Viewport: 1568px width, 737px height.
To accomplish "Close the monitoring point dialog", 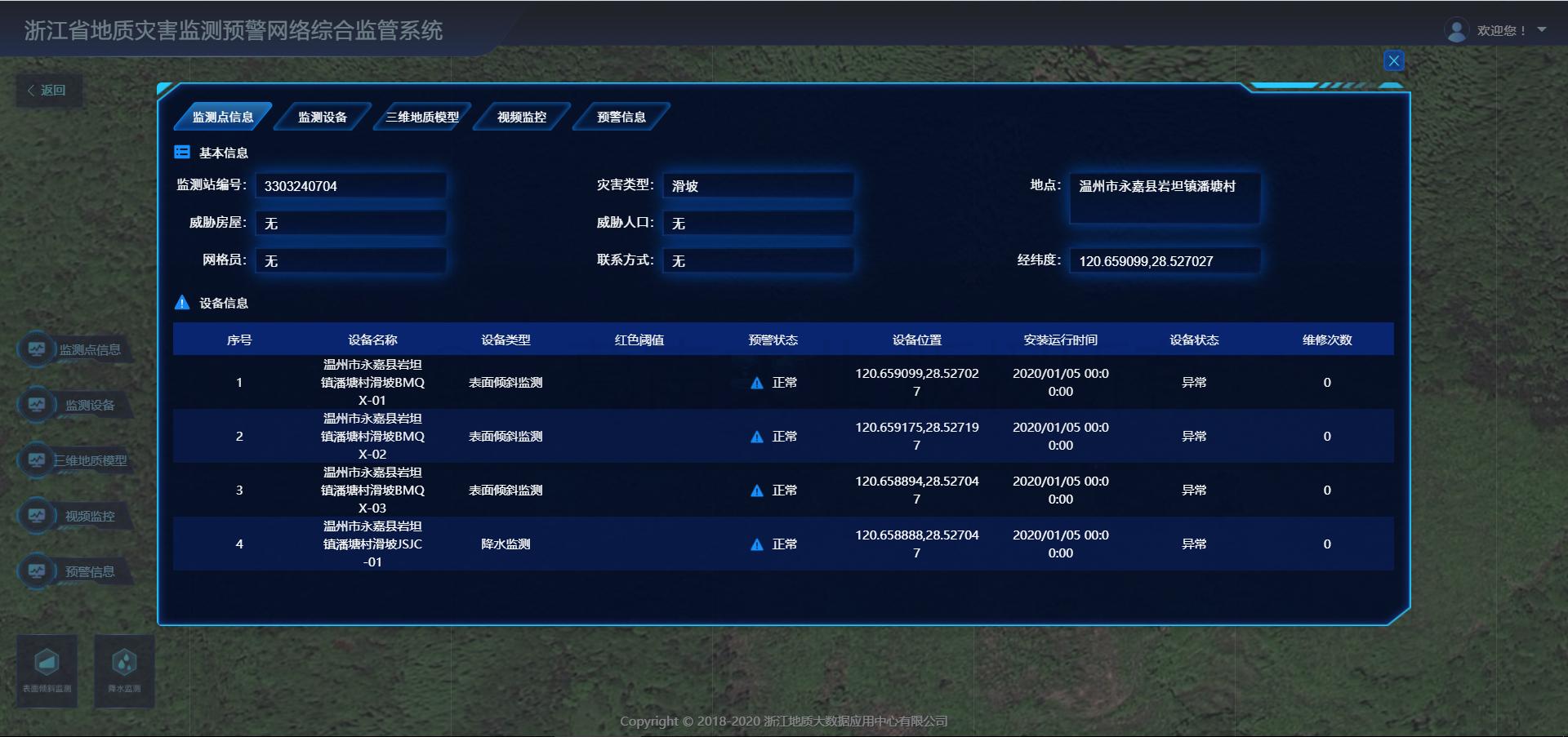I will (x=1393, y=60).
